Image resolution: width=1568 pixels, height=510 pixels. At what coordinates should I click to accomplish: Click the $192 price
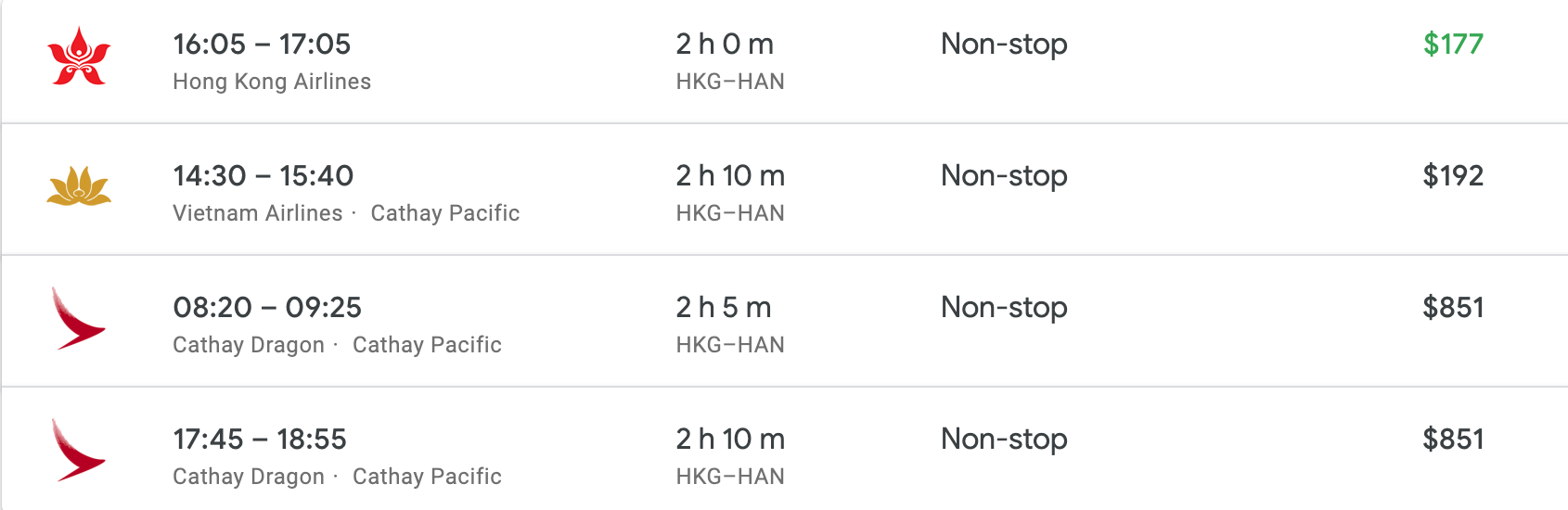click(1453, 175)
